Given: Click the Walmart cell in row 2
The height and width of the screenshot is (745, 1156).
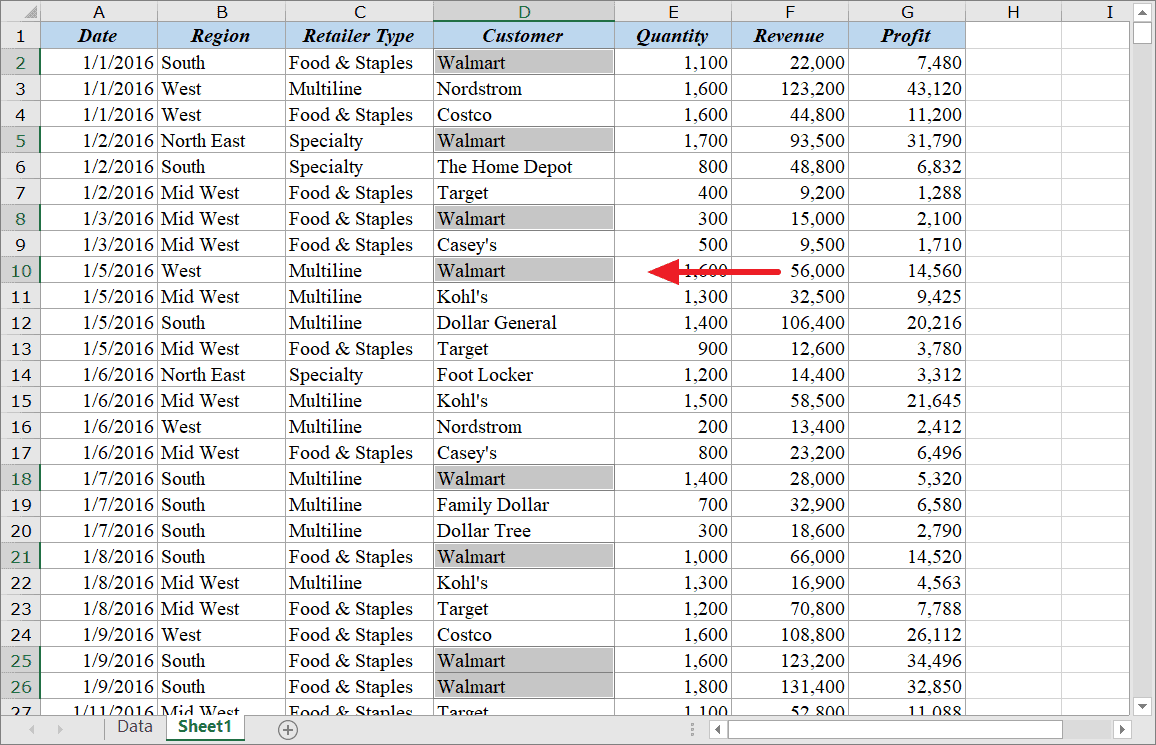Looking at the screenshot, I should [x=524, y=62].
